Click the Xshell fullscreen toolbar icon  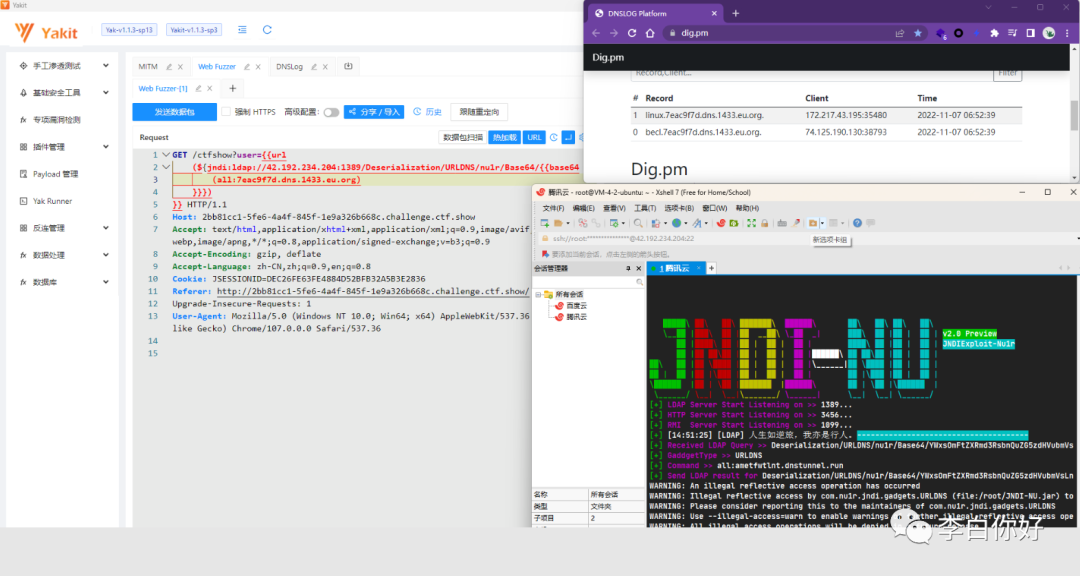(751, 223)
